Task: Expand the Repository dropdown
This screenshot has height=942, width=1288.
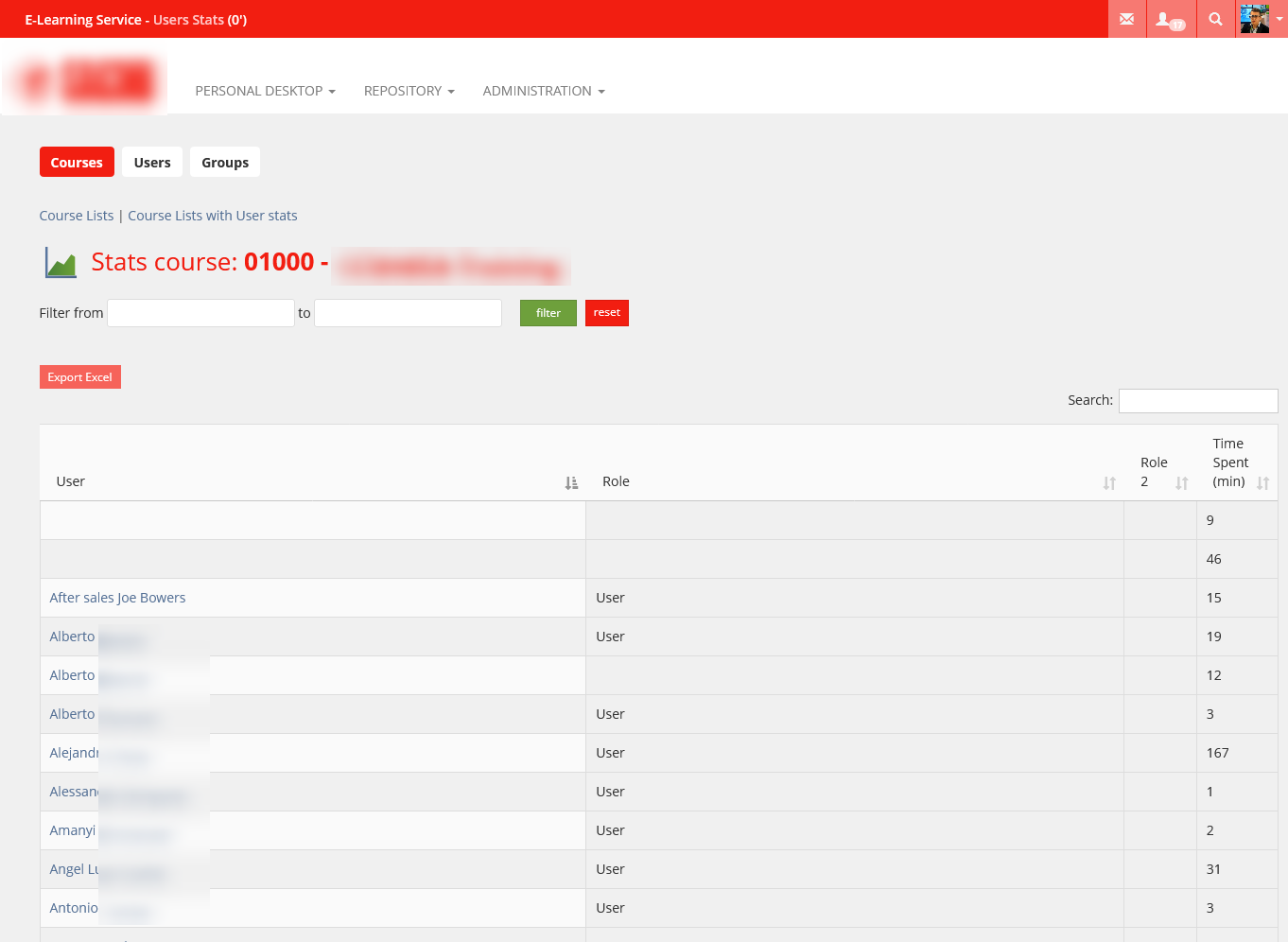Action: pos(409,91)
